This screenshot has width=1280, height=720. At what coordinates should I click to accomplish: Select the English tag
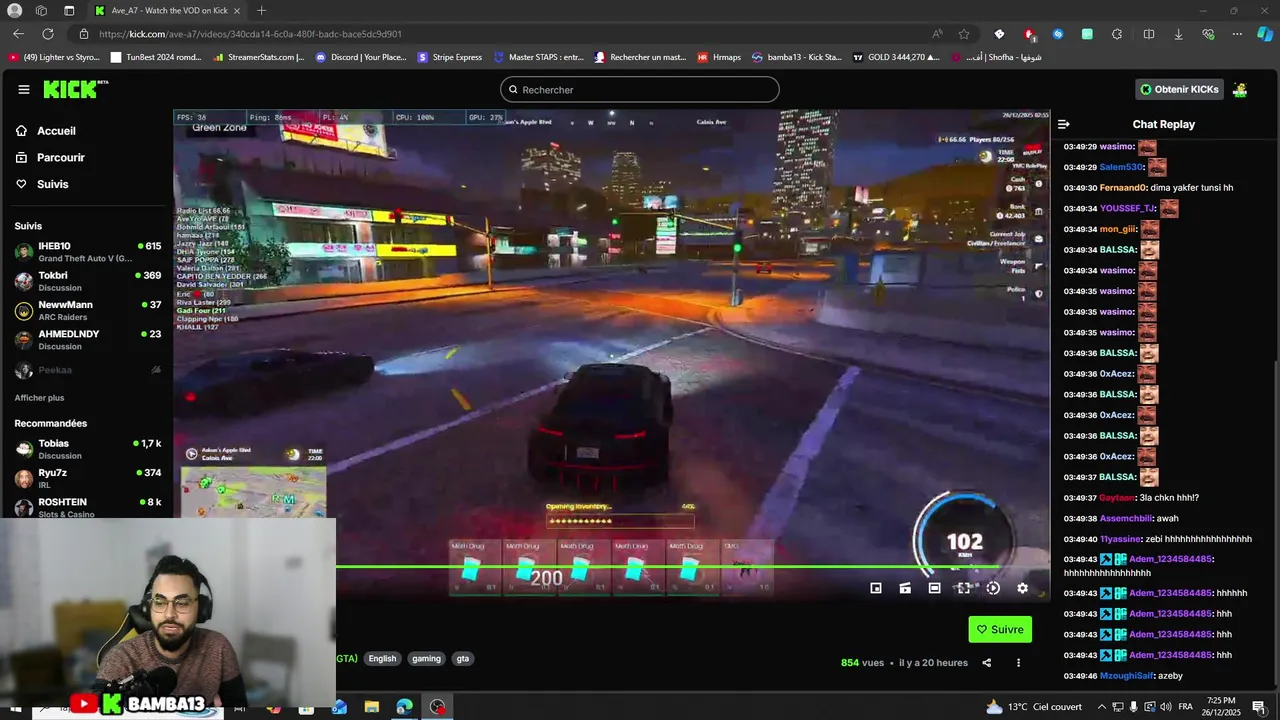tap(382, 658)
